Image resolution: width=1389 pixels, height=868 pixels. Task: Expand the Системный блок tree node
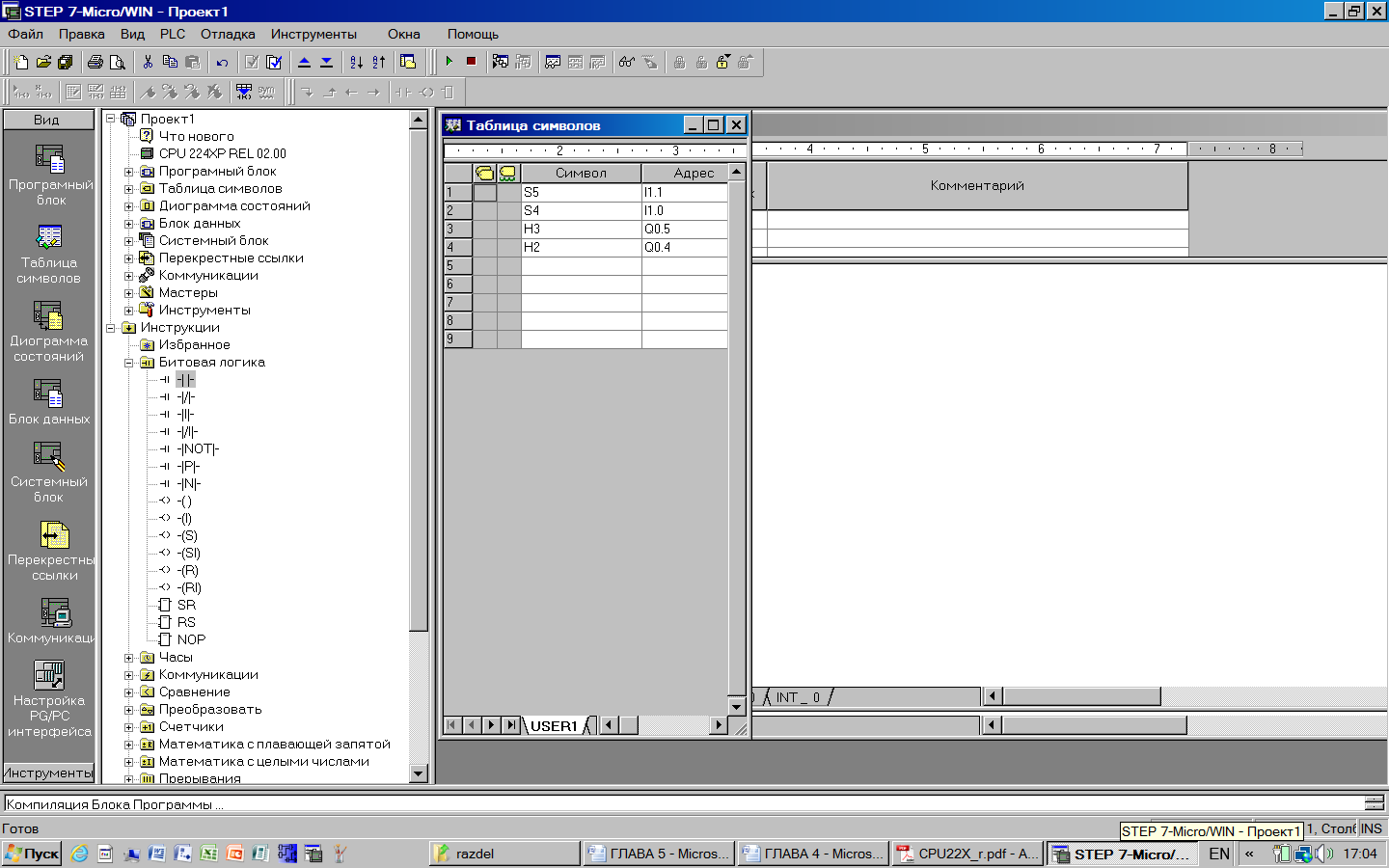[x=128, y=241]
